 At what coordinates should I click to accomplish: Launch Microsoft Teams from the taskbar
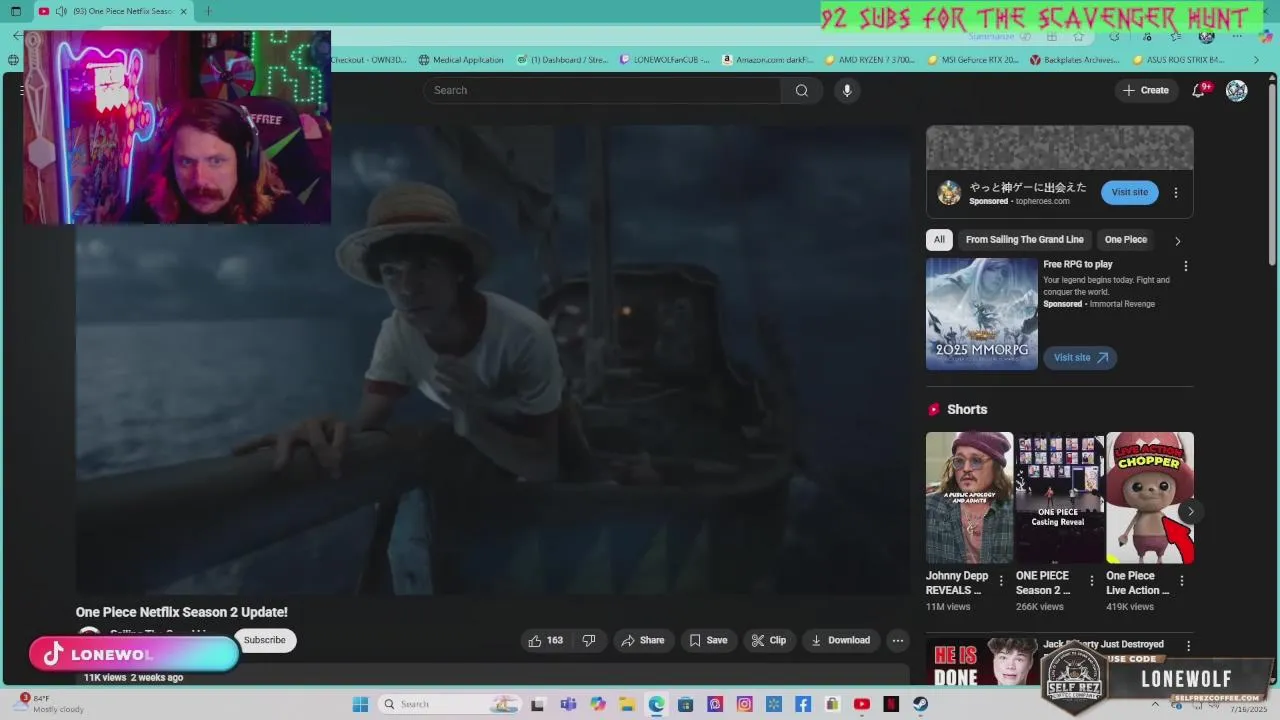pos(568,704)
